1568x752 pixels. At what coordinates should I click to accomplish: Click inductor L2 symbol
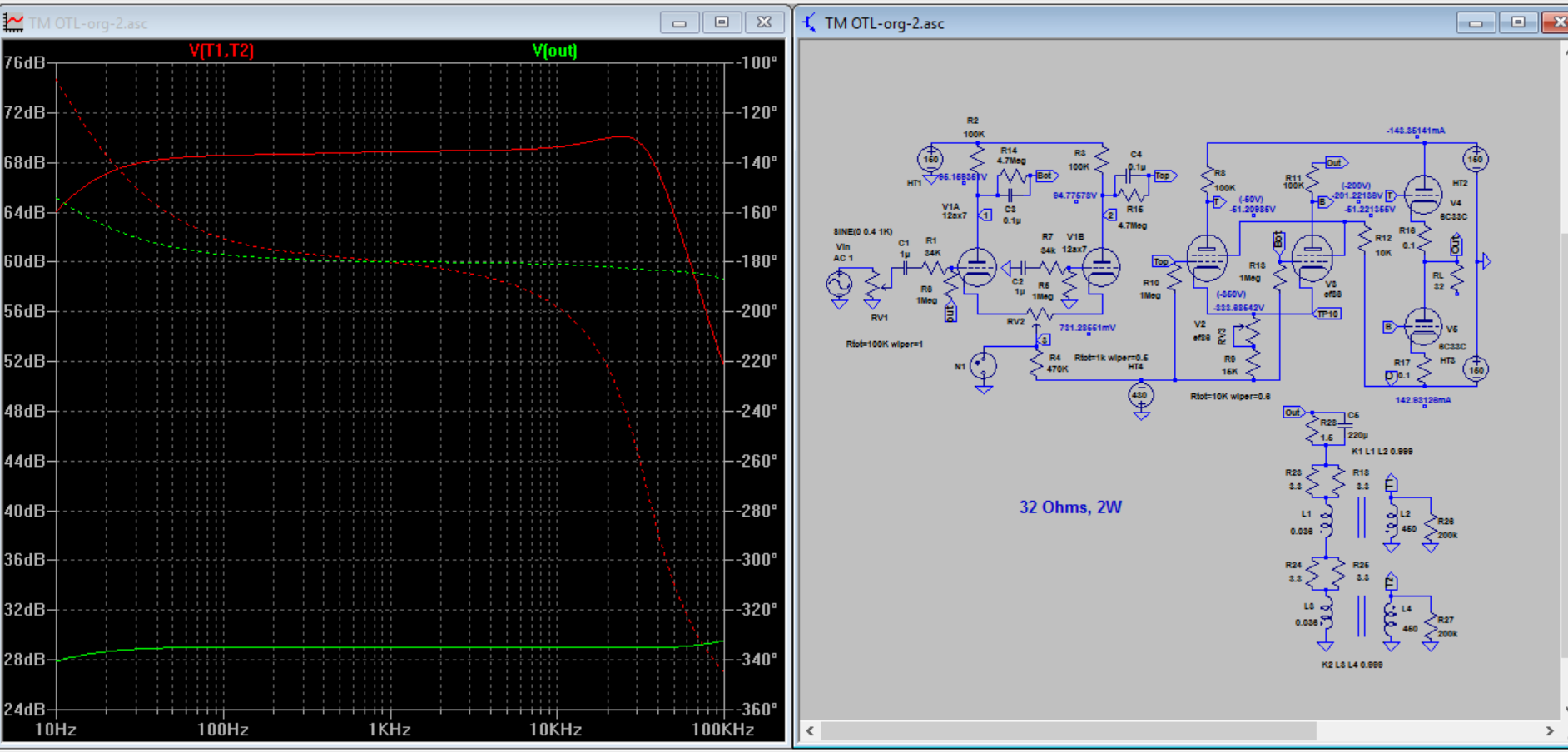tap(1391, 521)
